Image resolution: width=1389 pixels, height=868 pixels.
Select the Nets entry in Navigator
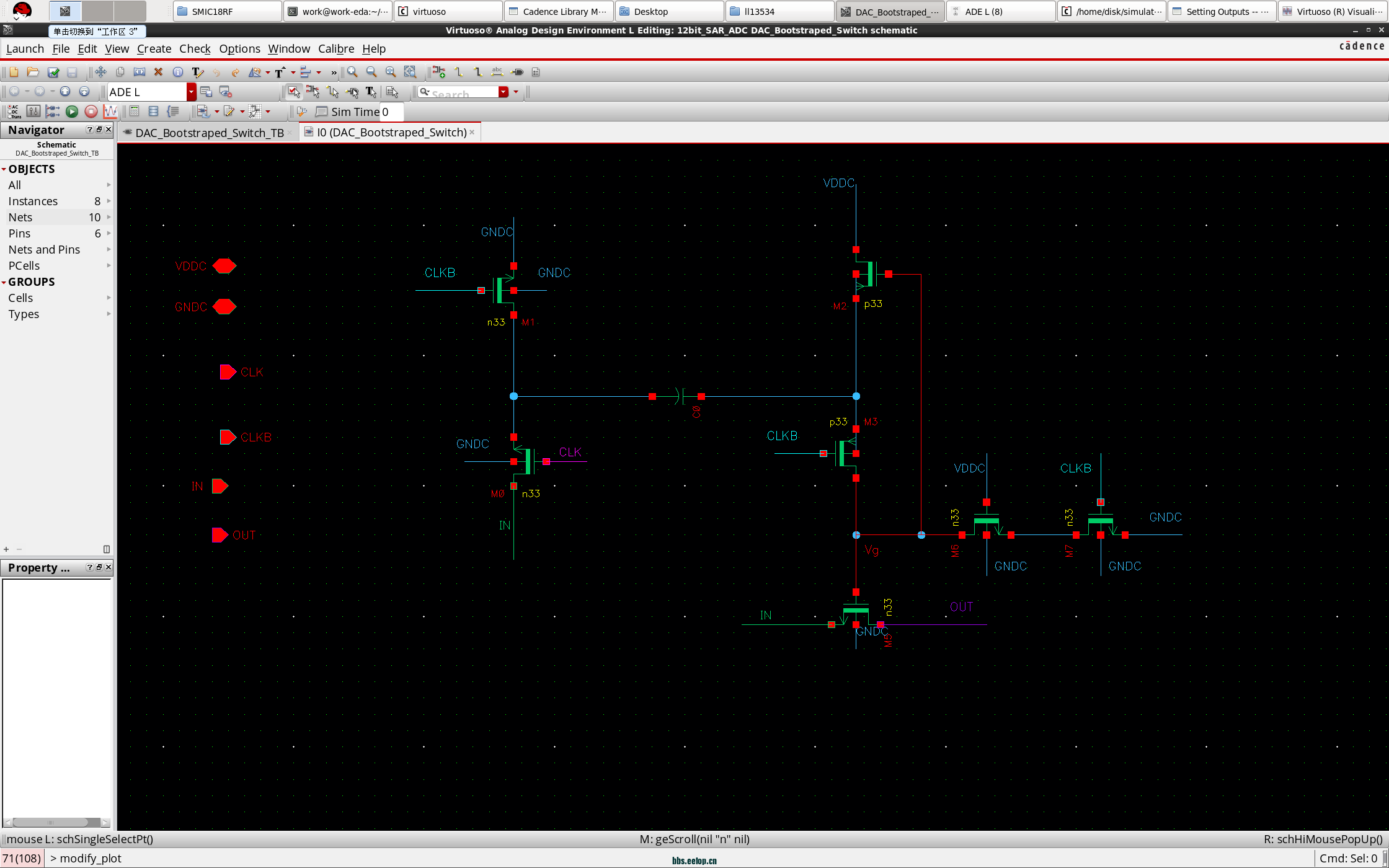pyautogui.click(x=20, y=217)
